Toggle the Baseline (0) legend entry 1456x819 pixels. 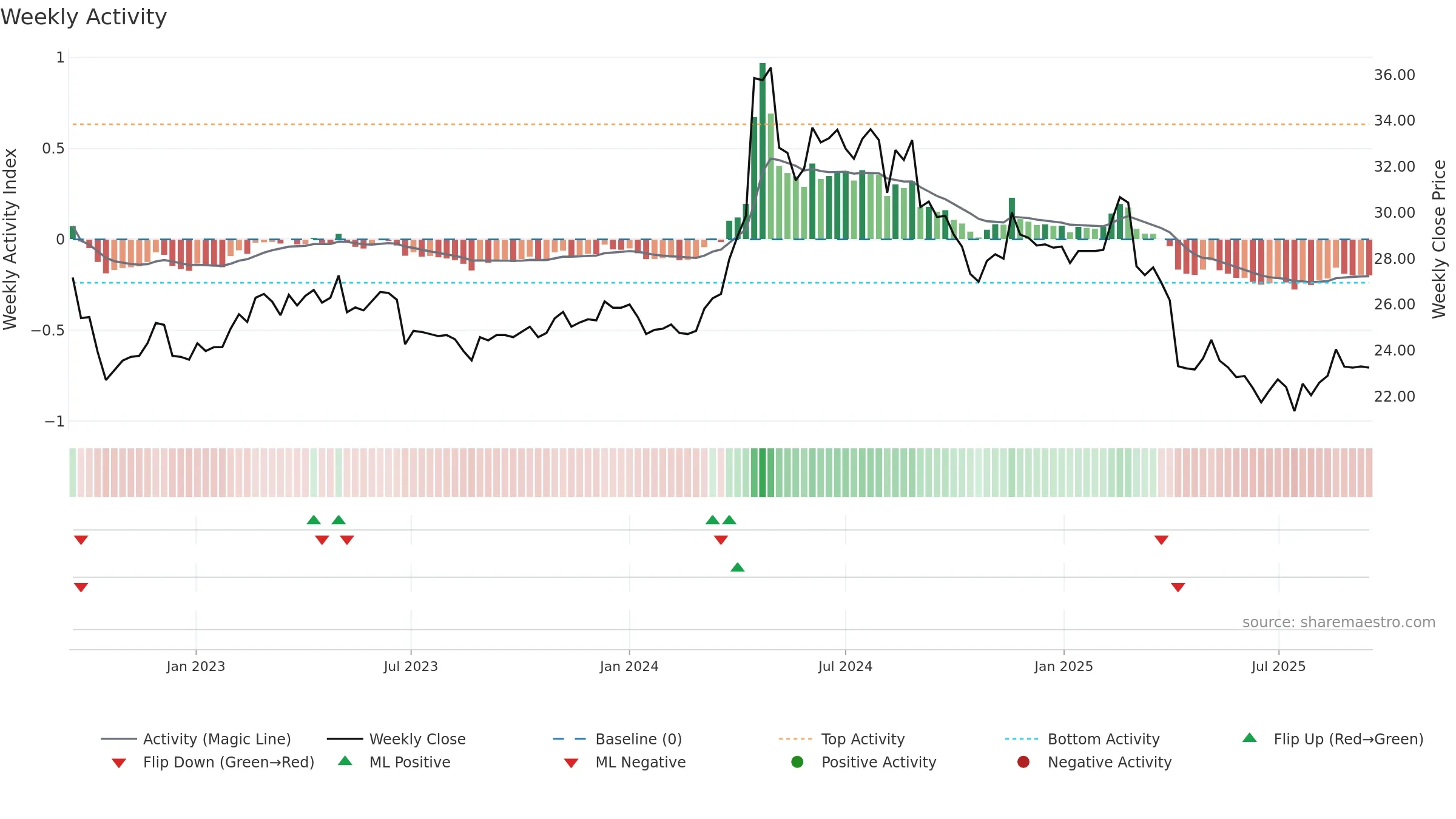coord(618,739)
